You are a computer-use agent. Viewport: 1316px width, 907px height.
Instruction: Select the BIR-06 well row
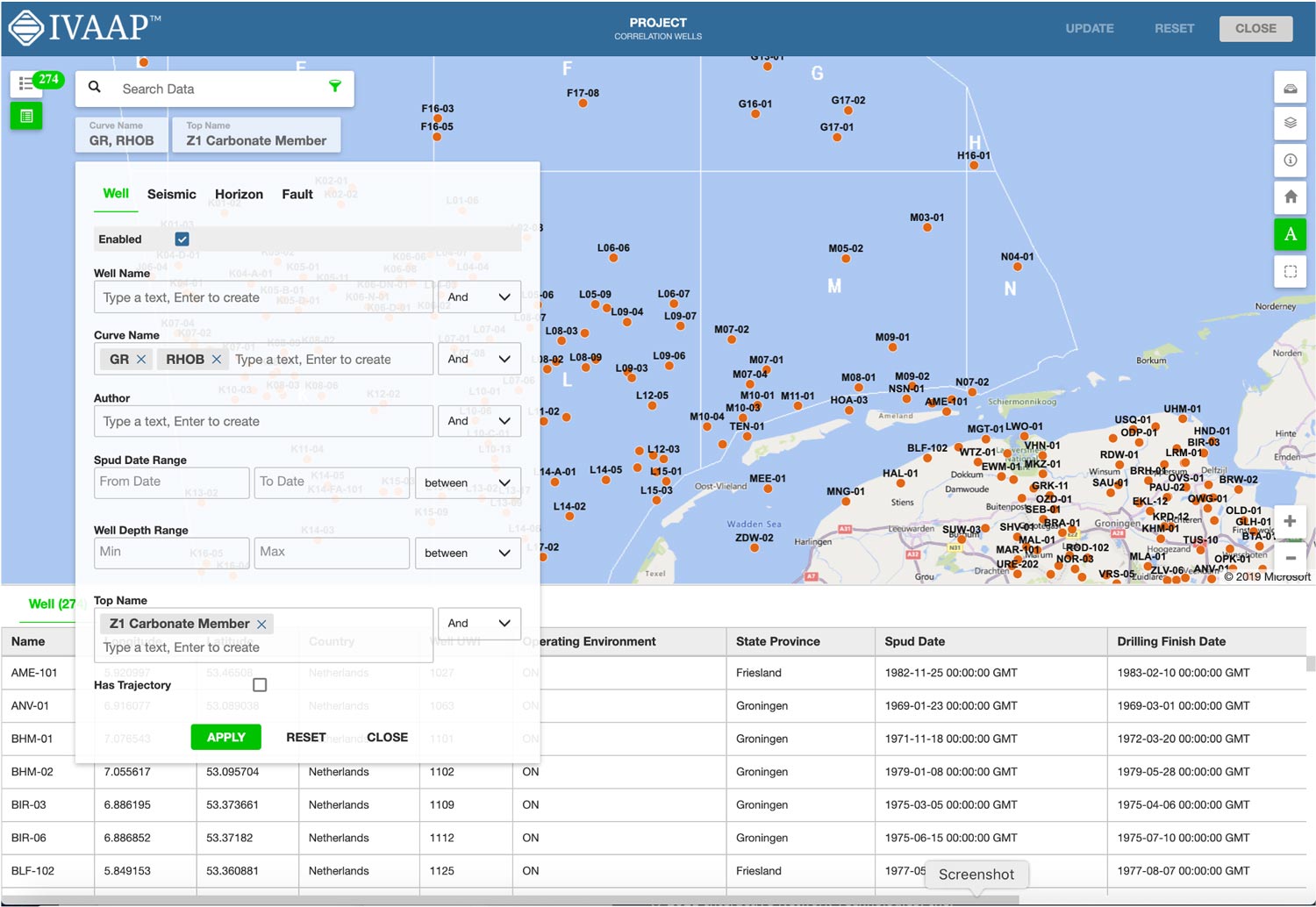[654, 838]
